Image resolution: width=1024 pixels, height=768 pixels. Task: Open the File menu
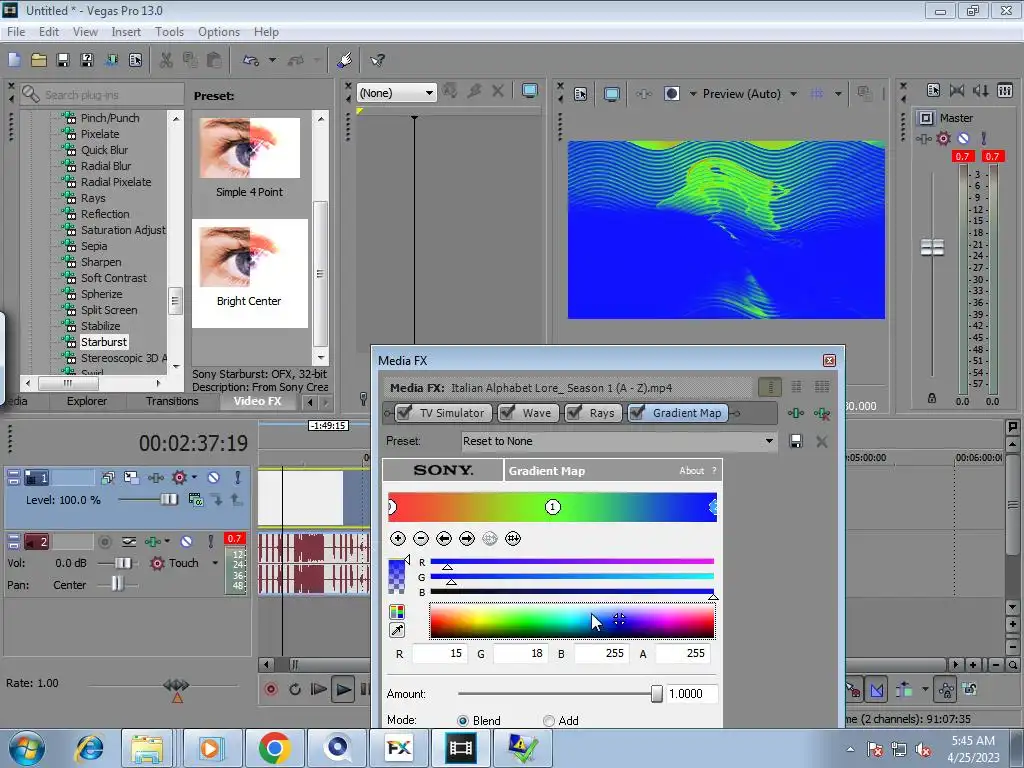pyautogui.click(x=16, y=32)
